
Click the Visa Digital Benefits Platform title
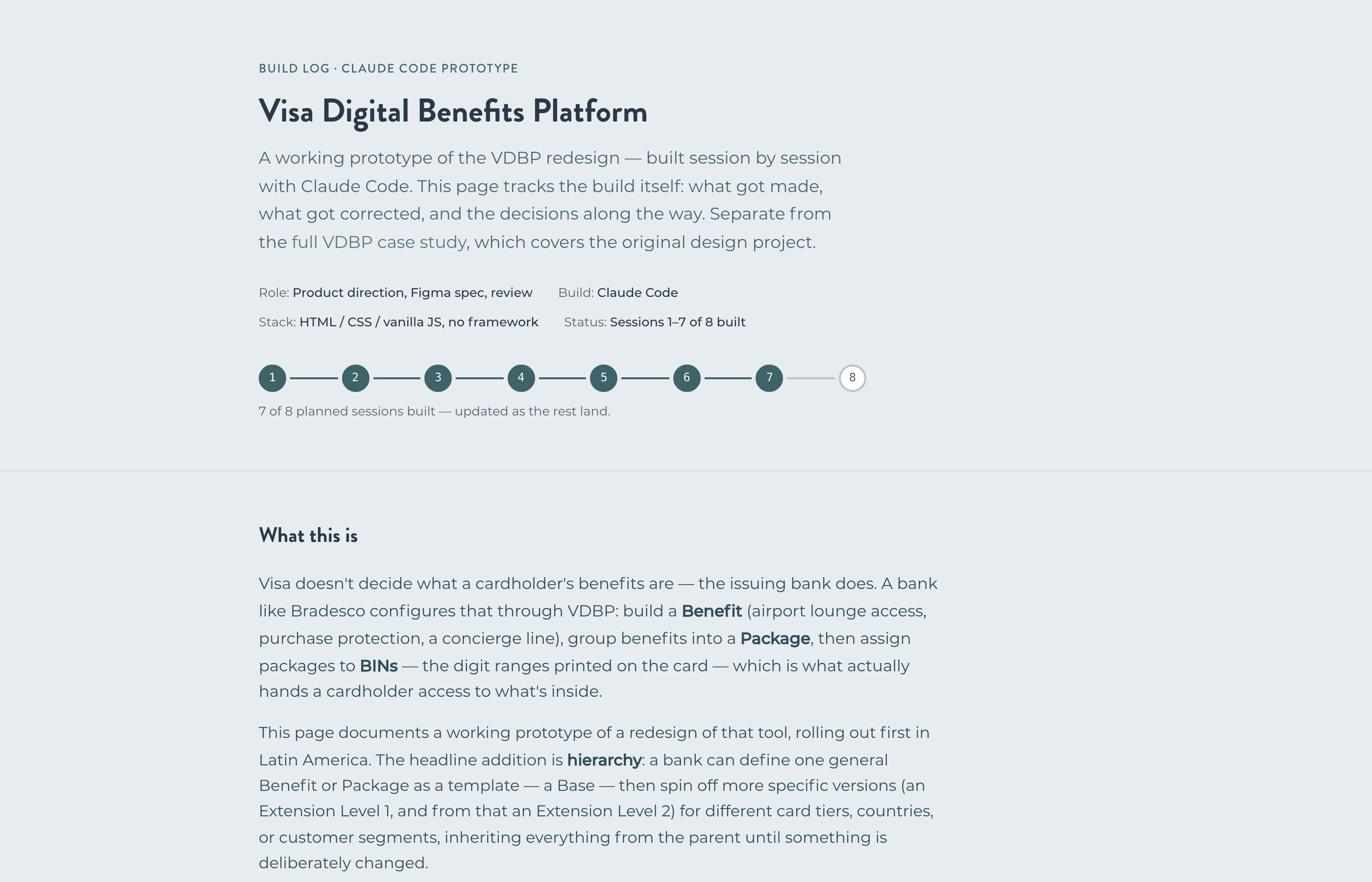click(x=453, y=112)
